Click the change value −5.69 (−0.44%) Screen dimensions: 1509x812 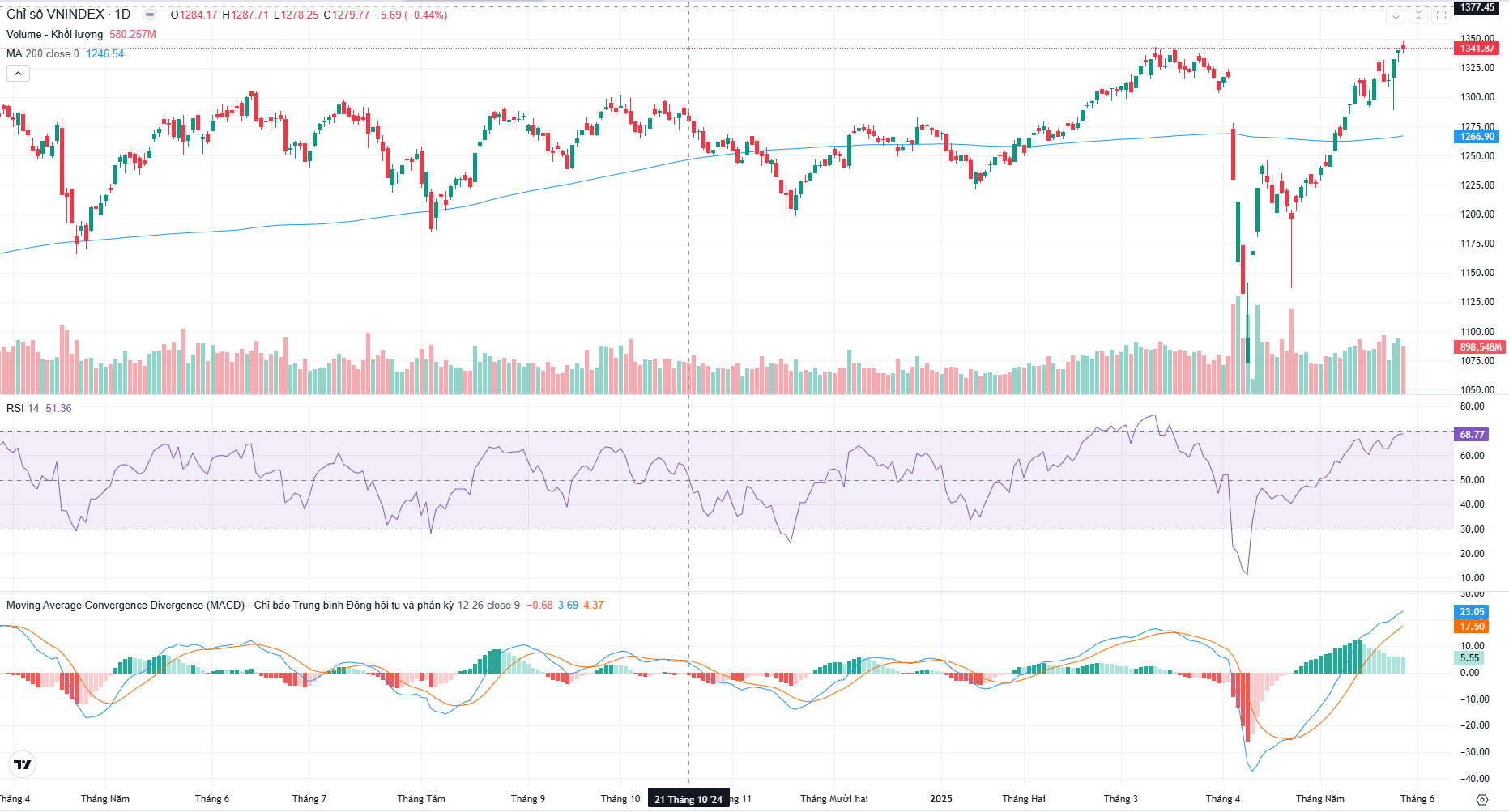pyautogui.click(x=411, y=15)
